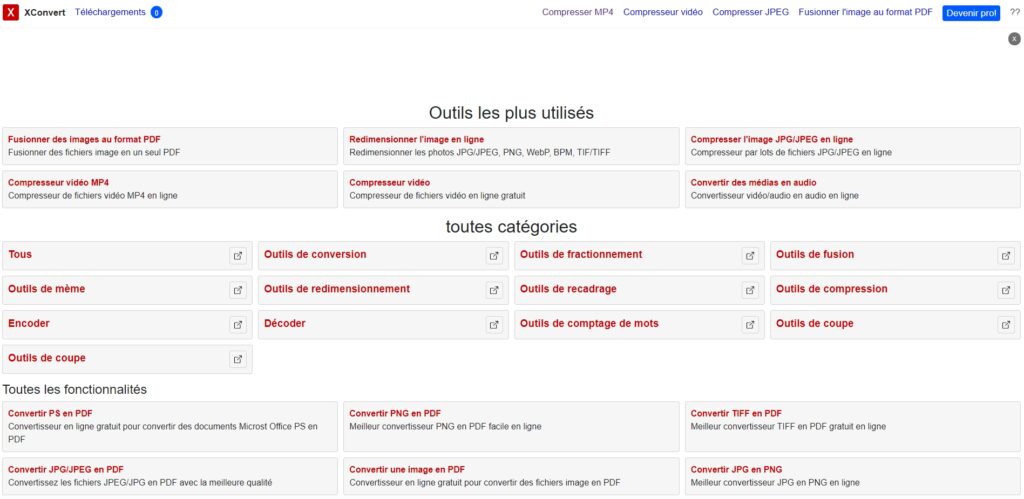Go to Compresseur vidéo in the top navigation
Viewport: 1024px width, 499px height.
click(663, 12)
